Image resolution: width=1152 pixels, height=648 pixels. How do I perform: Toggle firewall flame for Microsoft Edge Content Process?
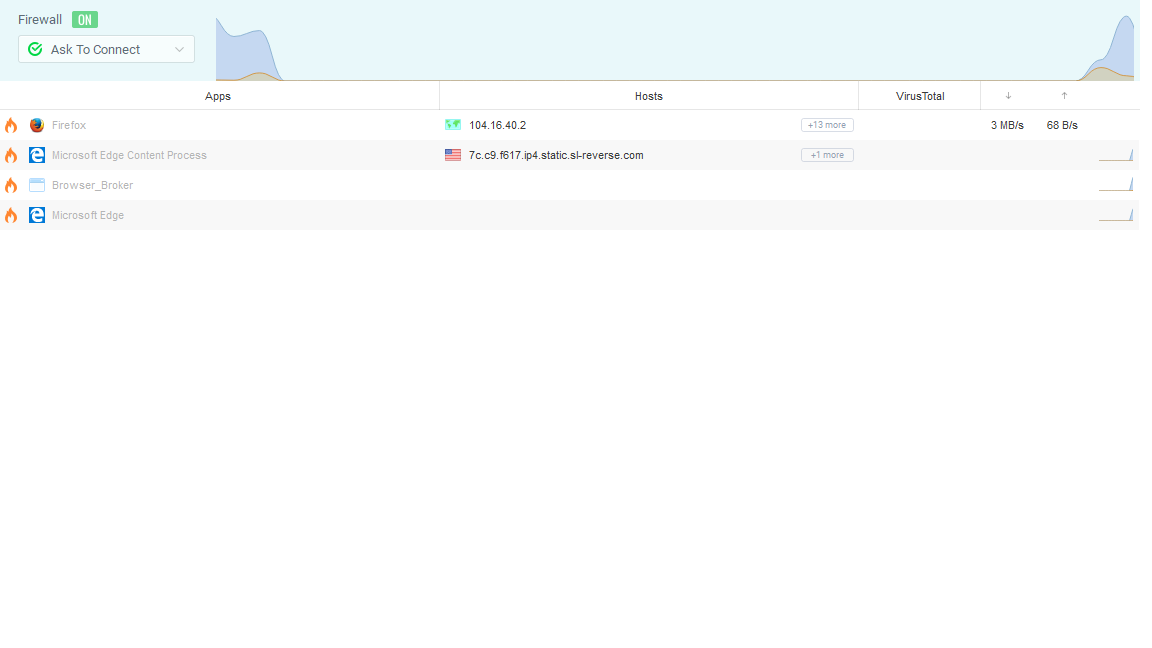(x=11, y=156)
